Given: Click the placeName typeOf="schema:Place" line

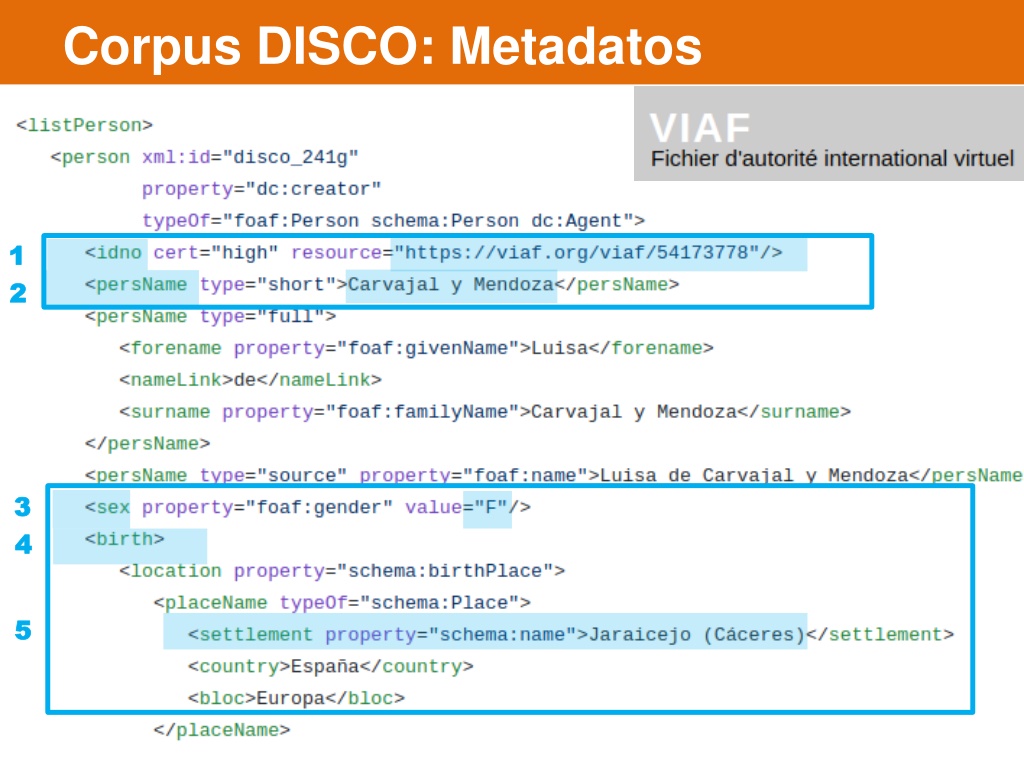Looking at the screenshot, I should point(342,603).
